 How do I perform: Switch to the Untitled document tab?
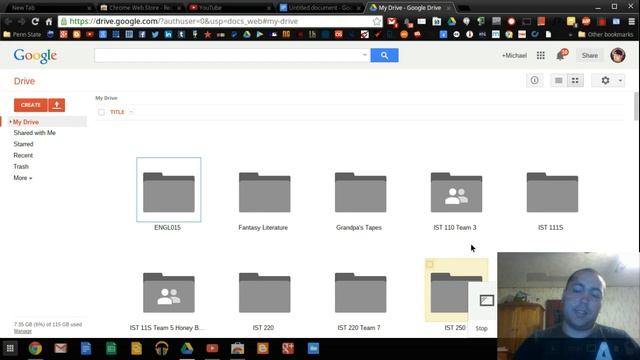click(320, 8)
